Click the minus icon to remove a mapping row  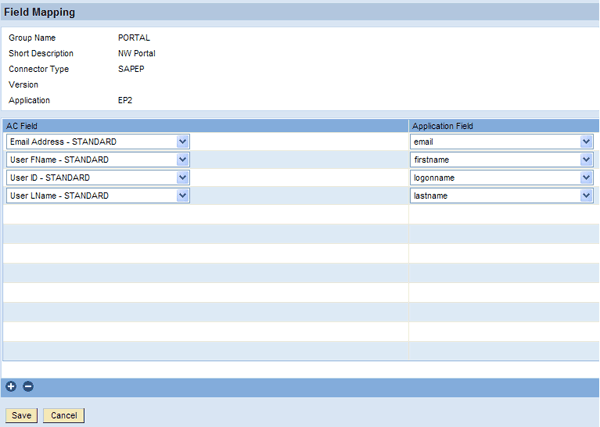tap(28, 386)
